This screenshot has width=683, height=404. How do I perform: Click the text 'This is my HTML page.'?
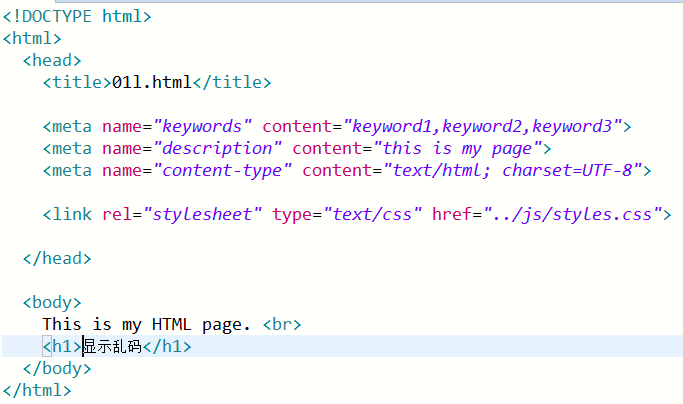coord(147,325)
